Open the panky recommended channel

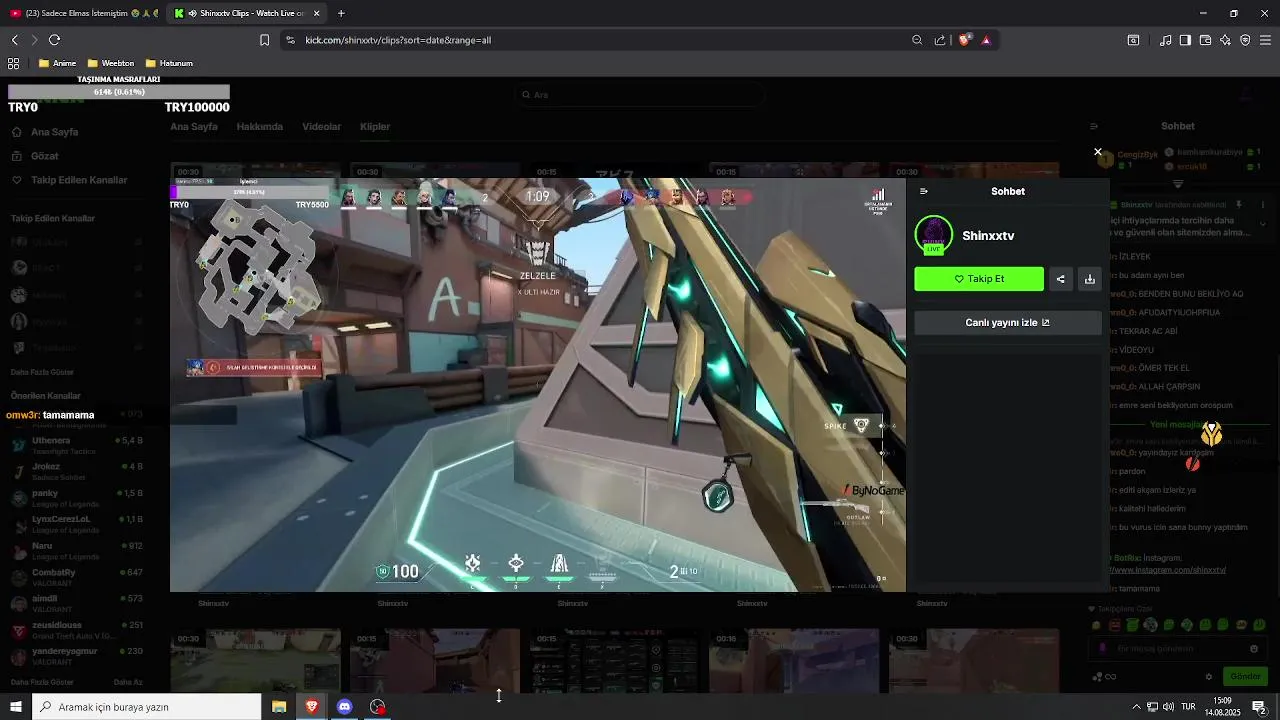pyautogui.click(x=77, y=498)
